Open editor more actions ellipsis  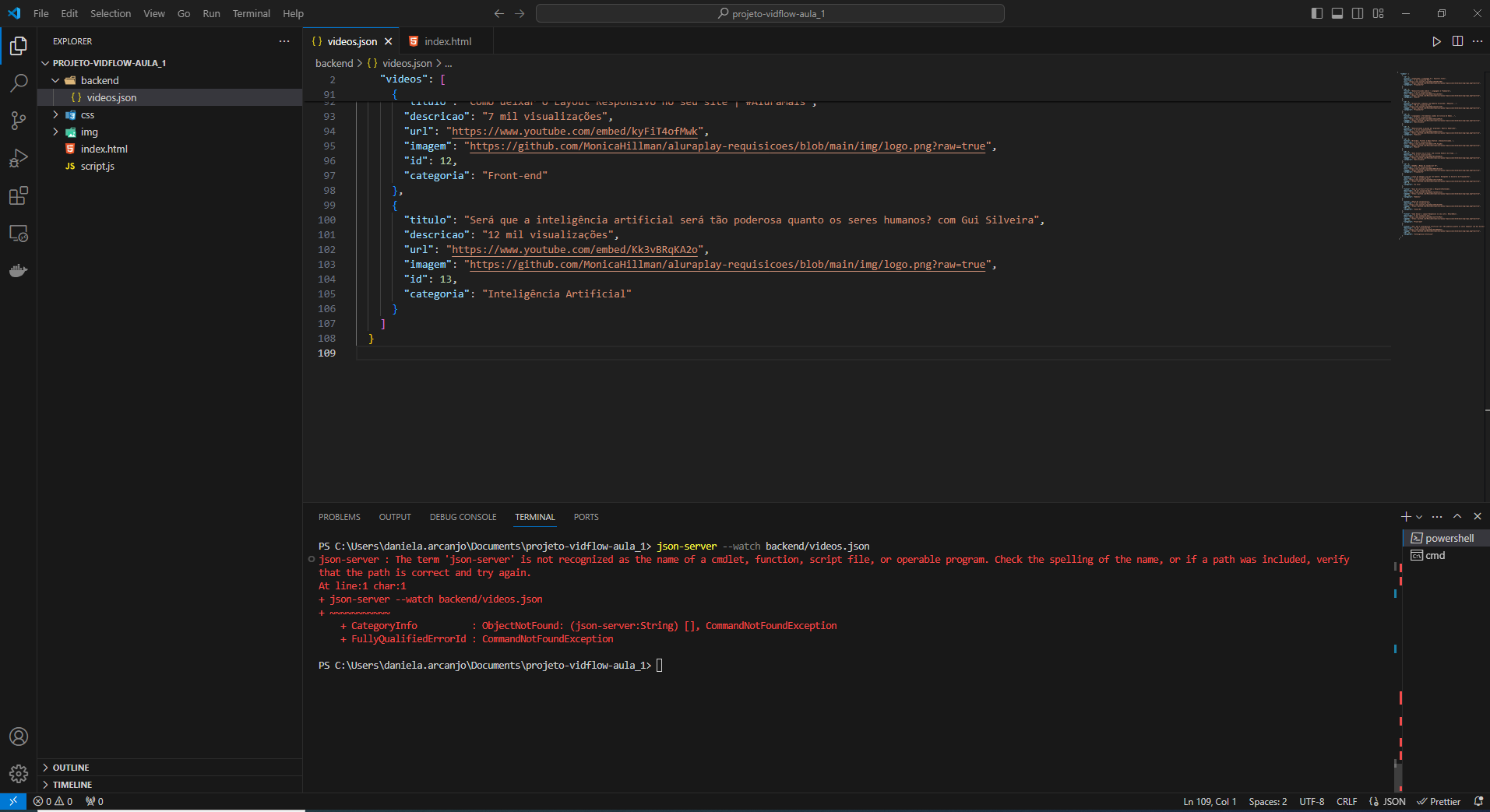click(1478, 41)
